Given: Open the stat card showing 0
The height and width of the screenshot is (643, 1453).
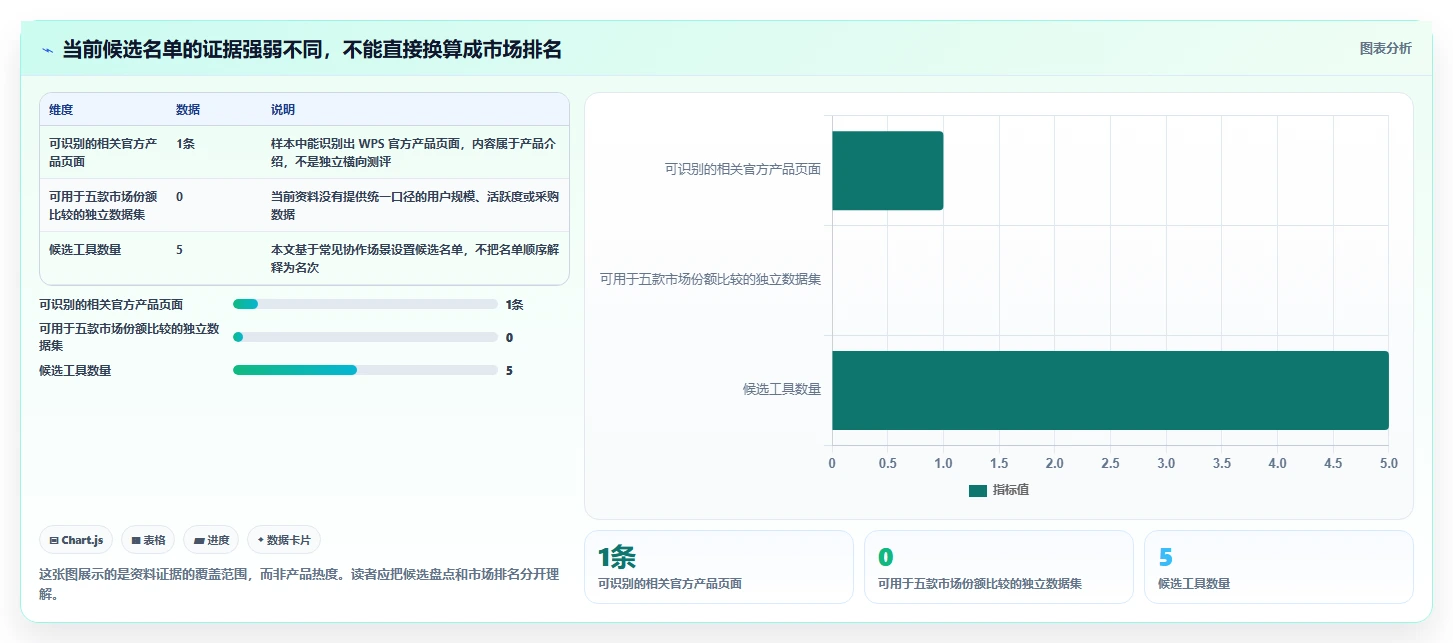Looking at the screenshot, I should click(998, 567).
